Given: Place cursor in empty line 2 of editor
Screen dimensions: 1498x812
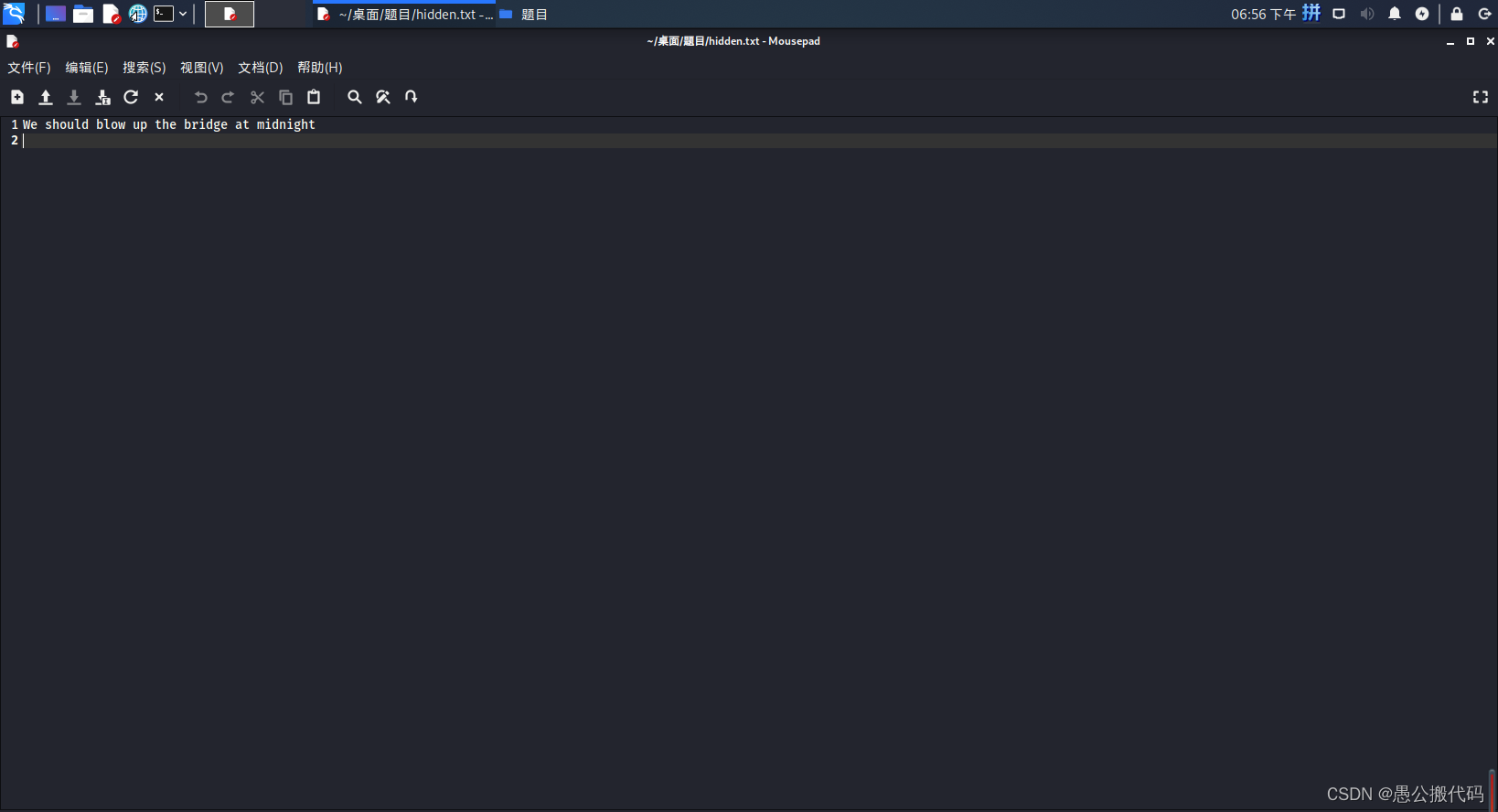Looking at the screenshot, I should 759,141.
